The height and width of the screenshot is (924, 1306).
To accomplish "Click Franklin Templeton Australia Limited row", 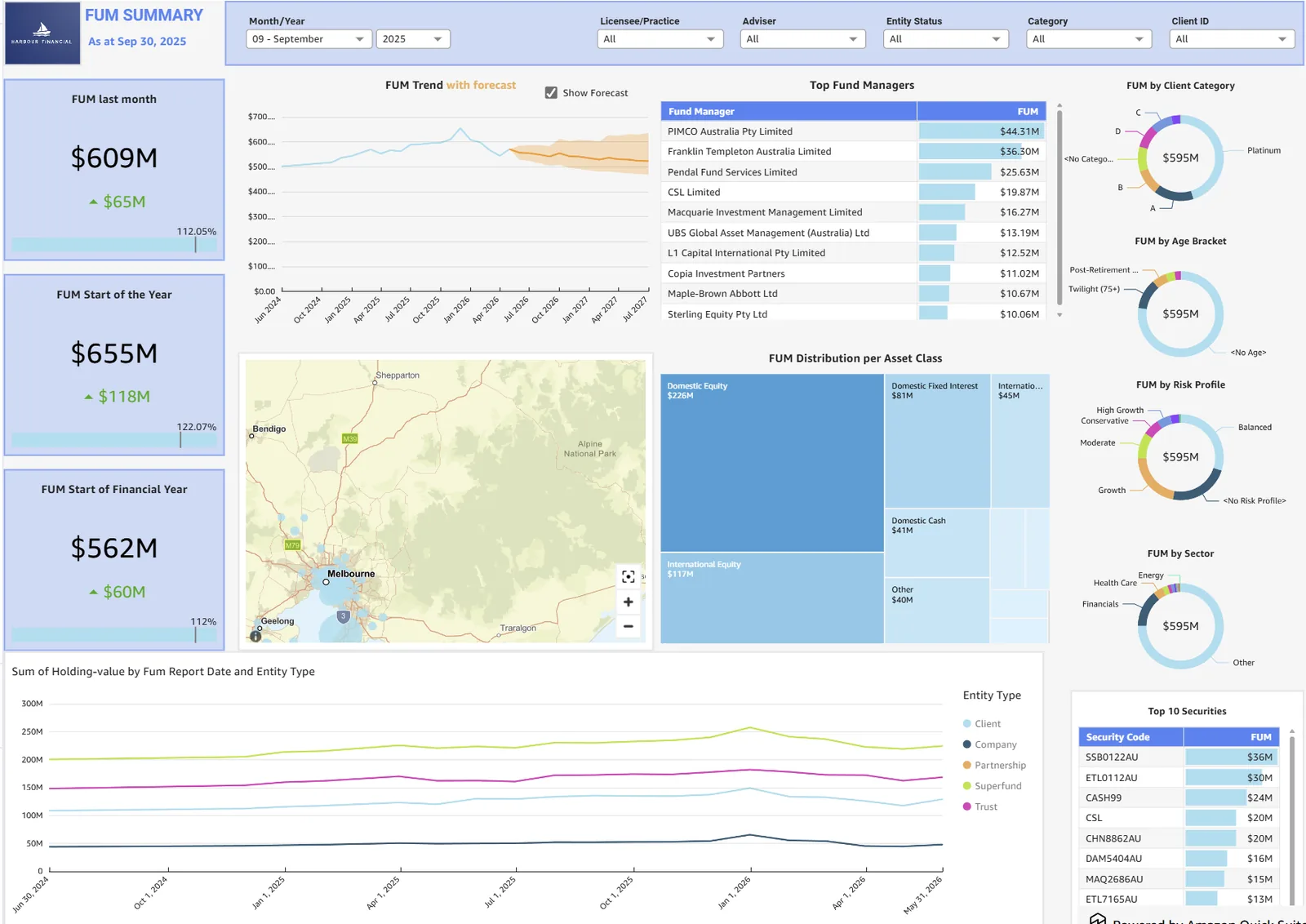I will tap(855, 152).
